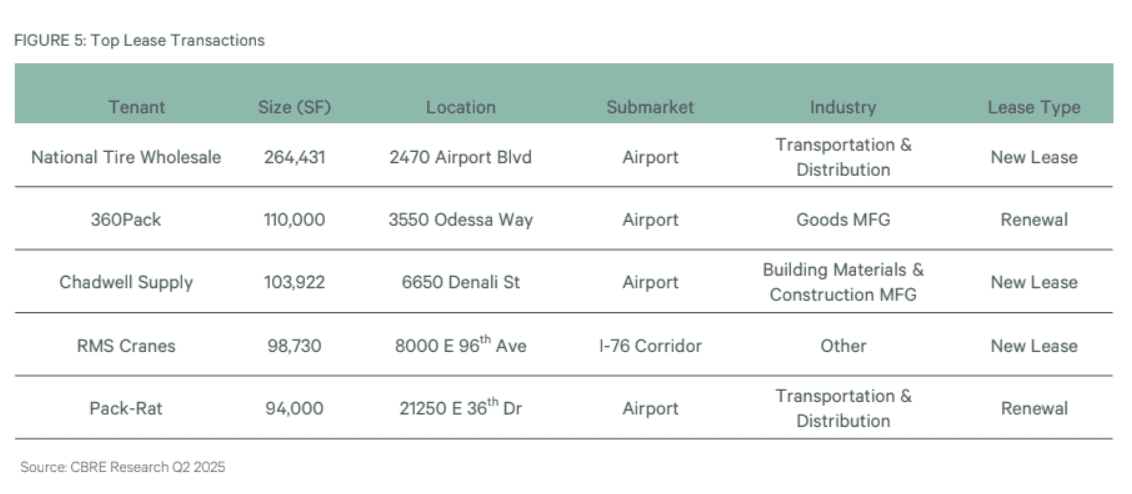1132x494 pixels.
Task: Click the 6650 Denali St address
Action: click(461, 282)
